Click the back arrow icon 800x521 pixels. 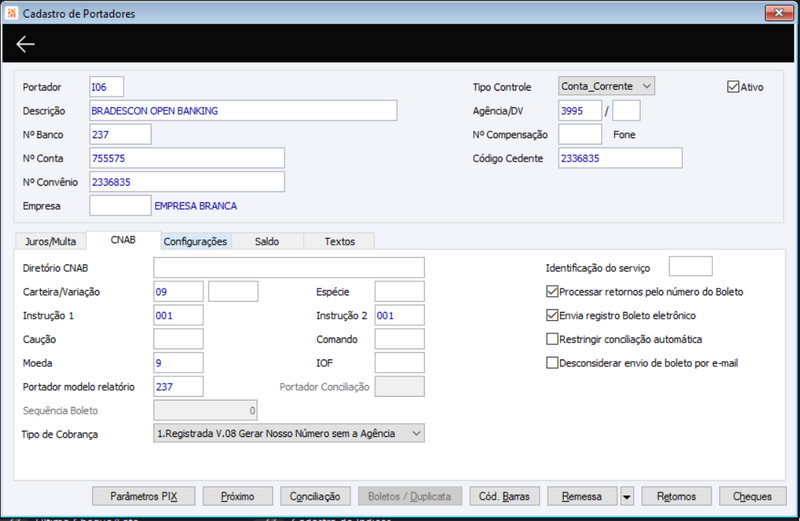(x=26, y=44)
